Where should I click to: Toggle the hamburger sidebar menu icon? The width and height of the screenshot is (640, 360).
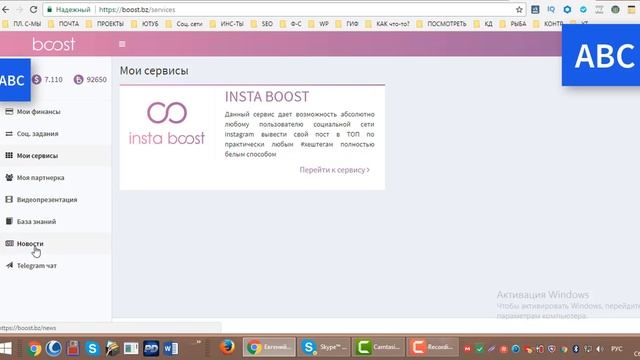[122, 44]
